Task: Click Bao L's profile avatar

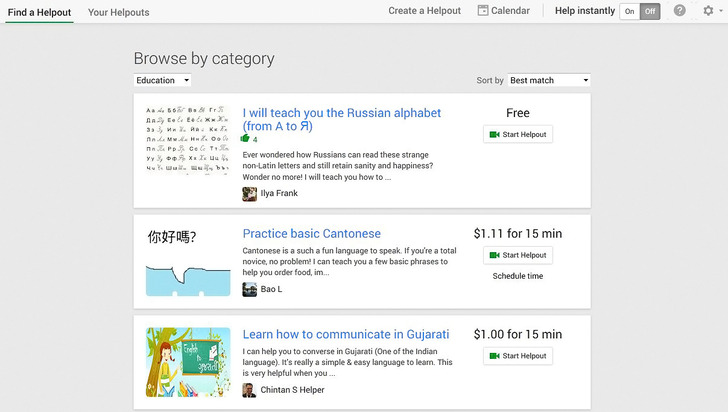Action: pos(250,290)
